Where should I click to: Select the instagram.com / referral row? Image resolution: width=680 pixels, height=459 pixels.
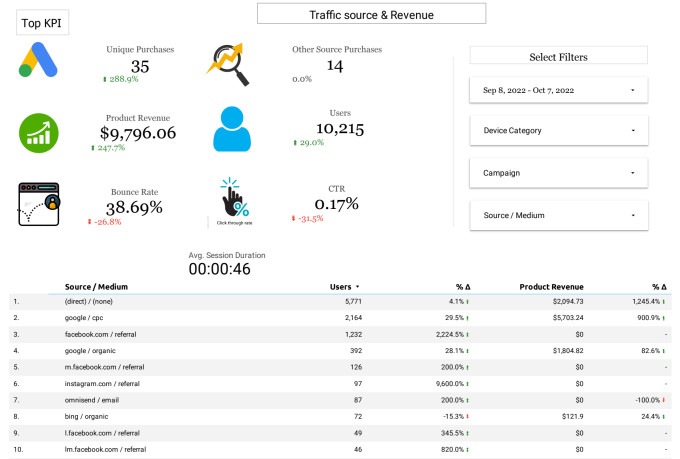pos(340,384)
